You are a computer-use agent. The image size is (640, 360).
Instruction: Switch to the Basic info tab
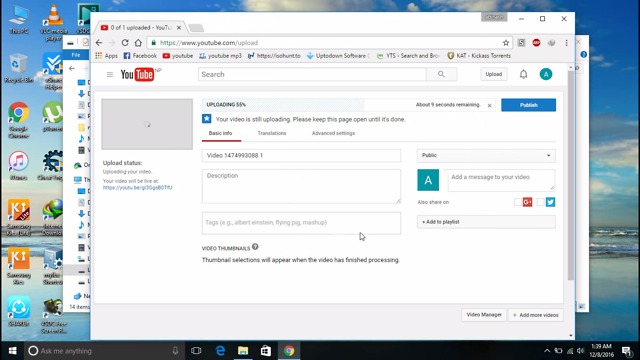click(220, 133)
